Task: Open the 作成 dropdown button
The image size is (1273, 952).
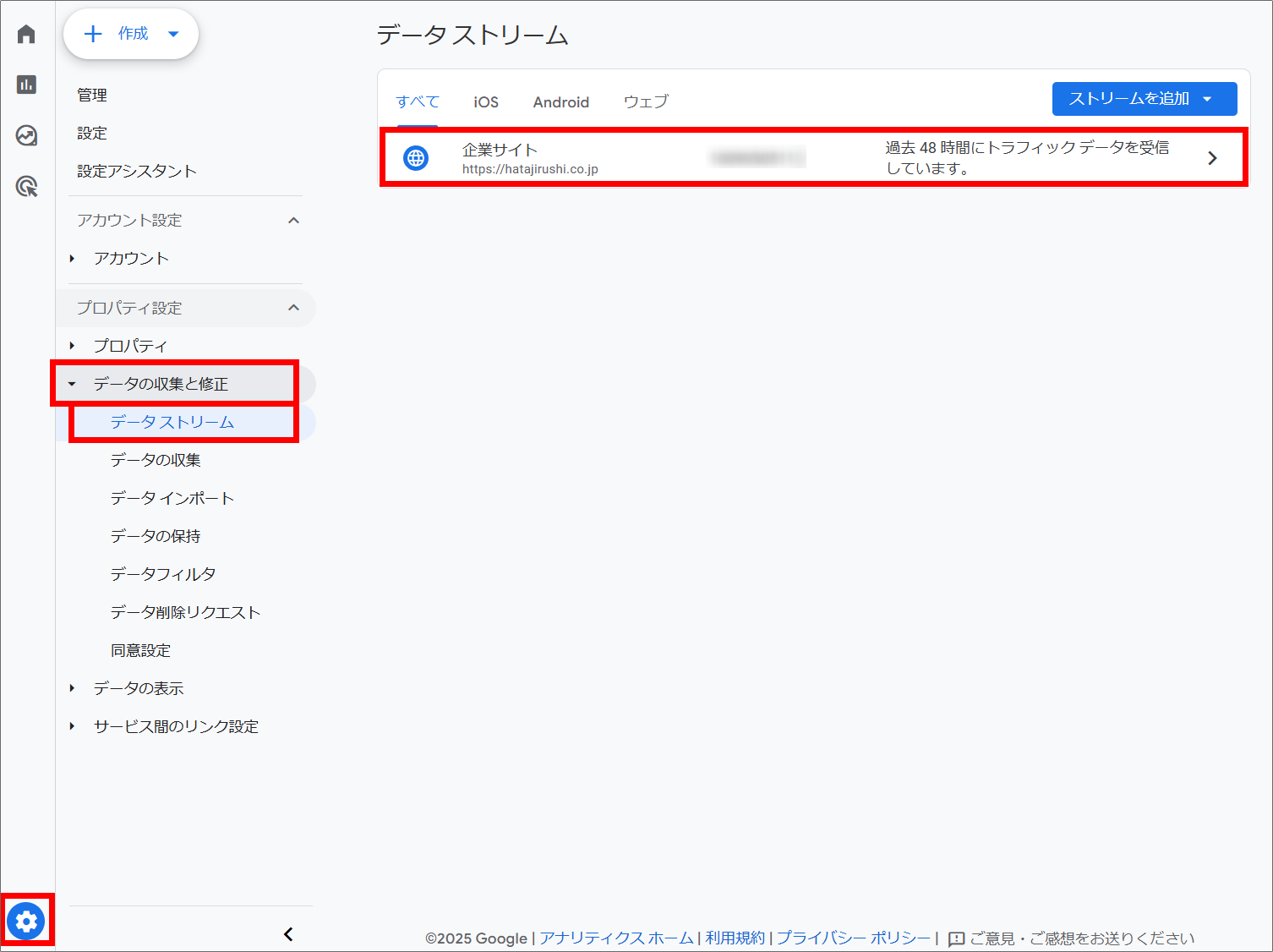Action: [131, 34]
